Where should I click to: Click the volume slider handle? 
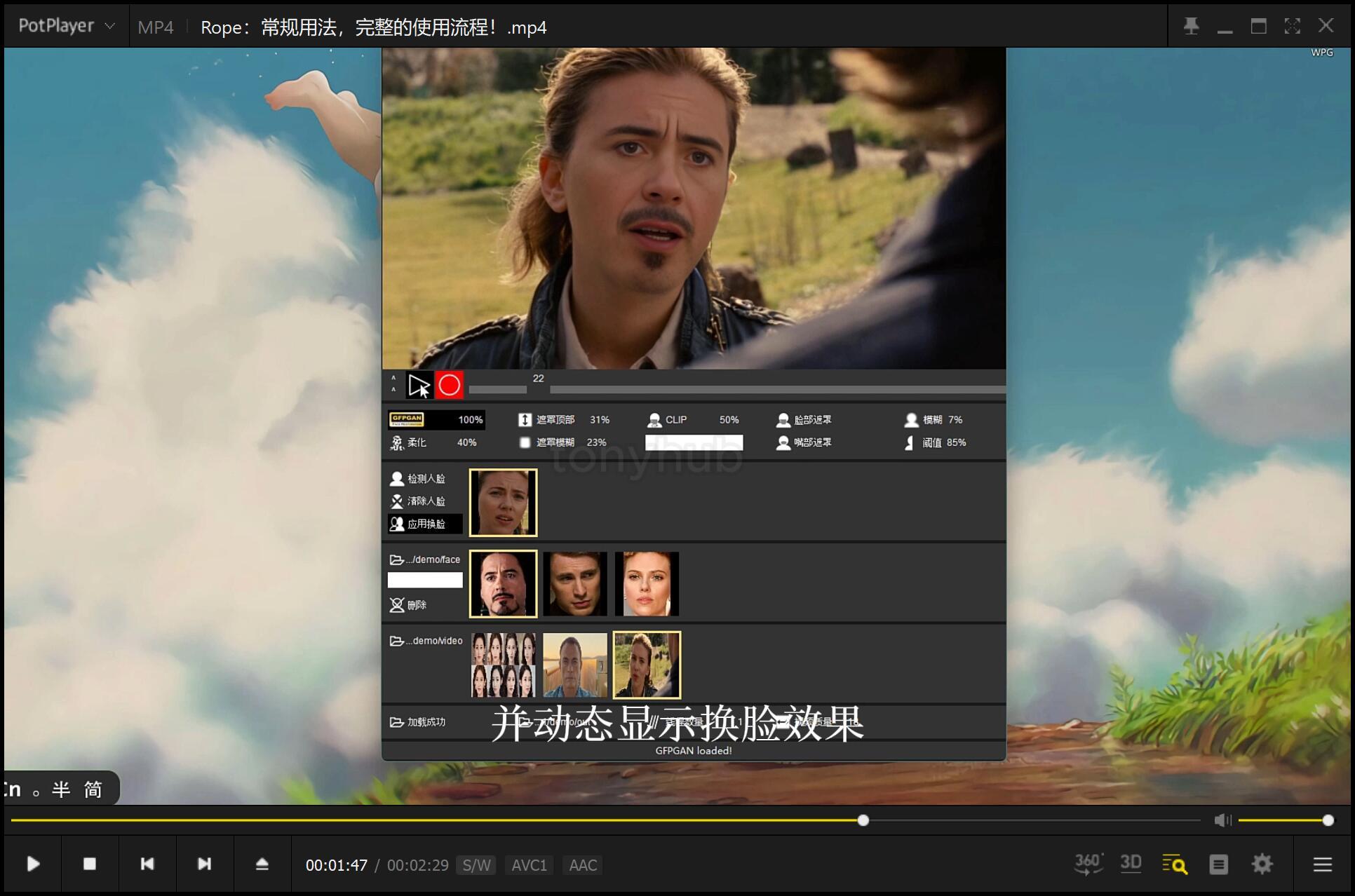tap(1328, 820)
